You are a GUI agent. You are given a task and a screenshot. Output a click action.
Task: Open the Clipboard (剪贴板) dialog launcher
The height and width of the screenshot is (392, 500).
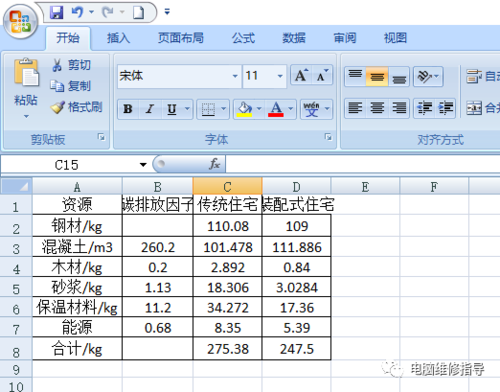click(101, 137)
